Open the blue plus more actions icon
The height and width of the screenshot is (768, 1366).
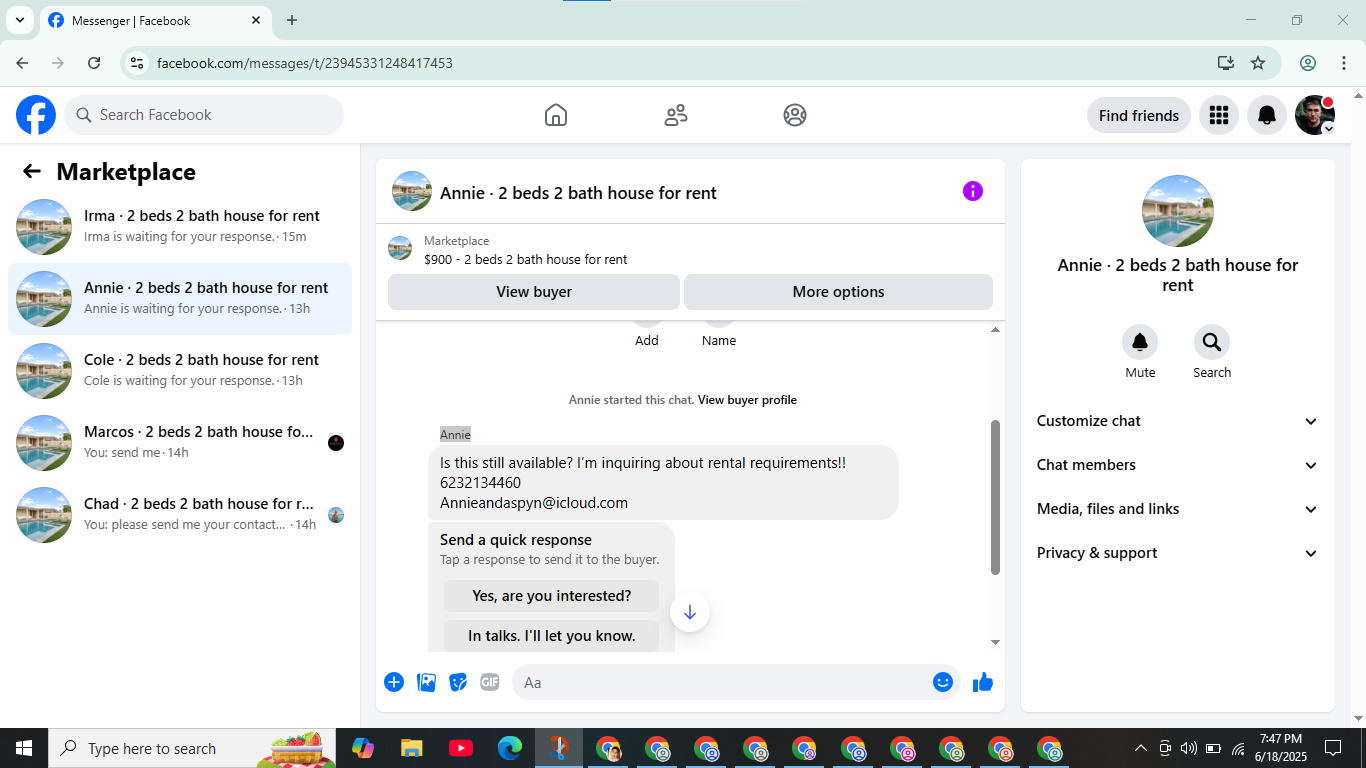click(x=394, y=682)
